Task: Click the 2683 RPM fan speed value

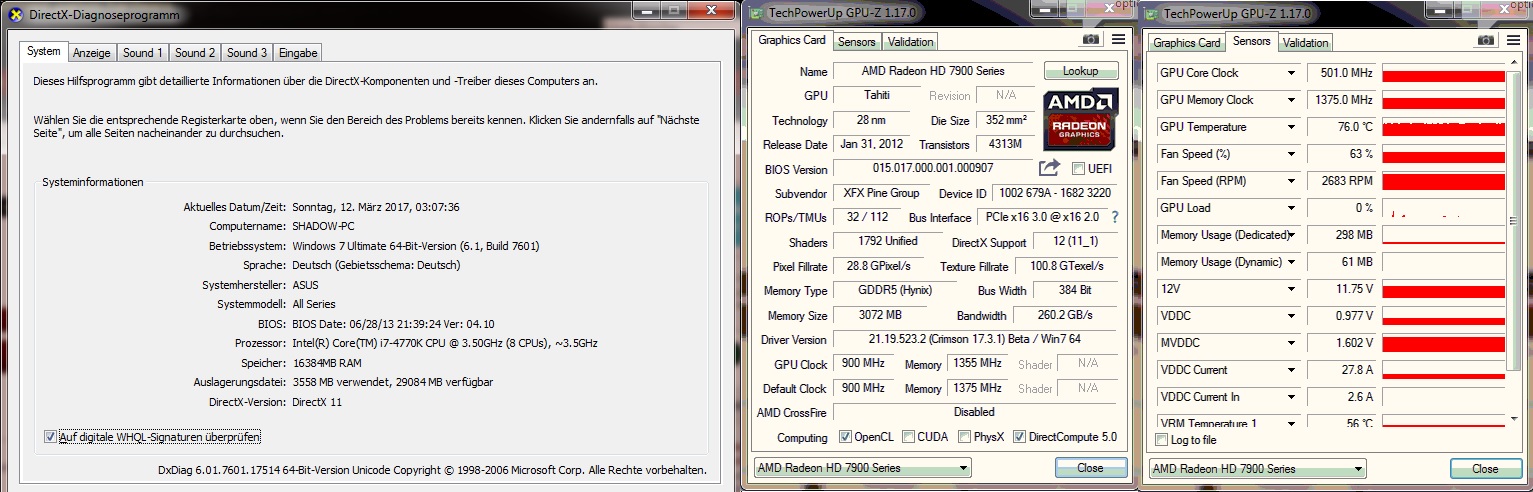Action: coord(1341,181)
